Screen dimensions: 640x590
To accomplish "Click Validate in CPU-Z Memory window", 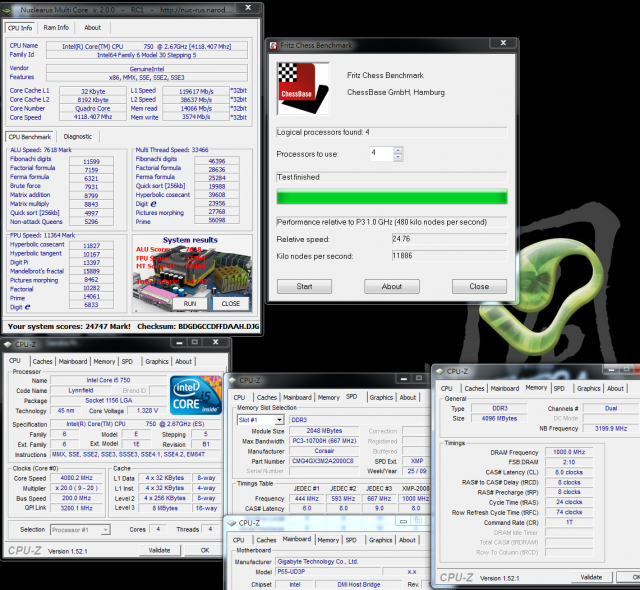I will pyautogui.click(x=591, y=577).
